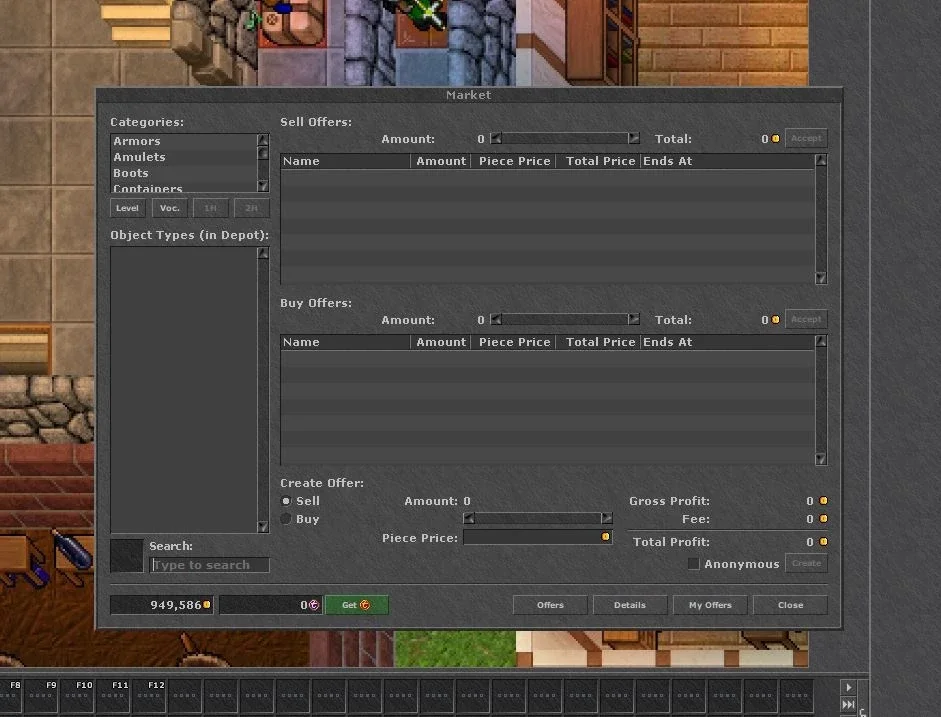Click the Search input field
The height and width of the screenshot is (717, 941).
click(209, 565)
